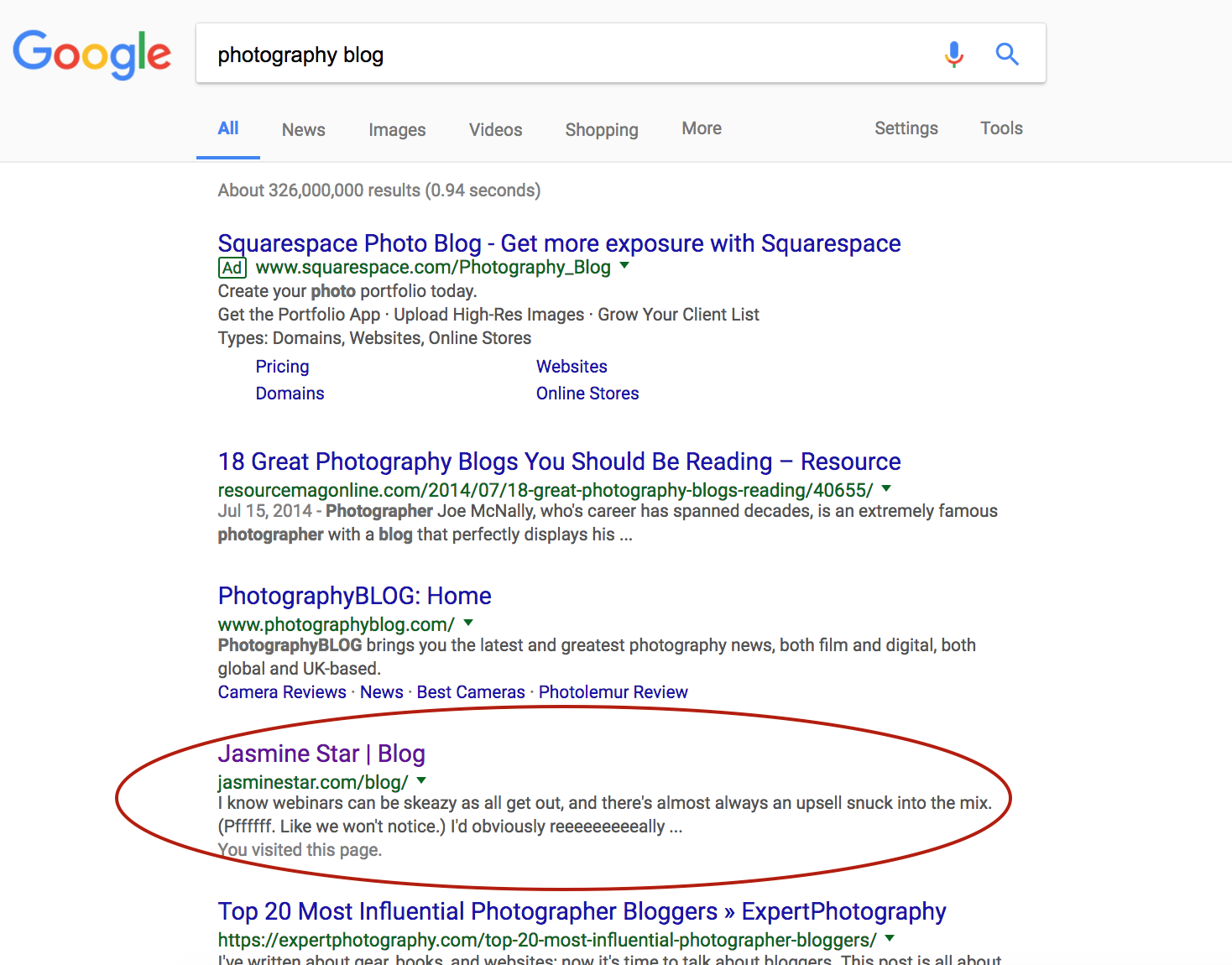Expand dropdown arrow beside expertphotography.com URL
This screenshot has height=965, width=1232.
(x=890, y=938)
